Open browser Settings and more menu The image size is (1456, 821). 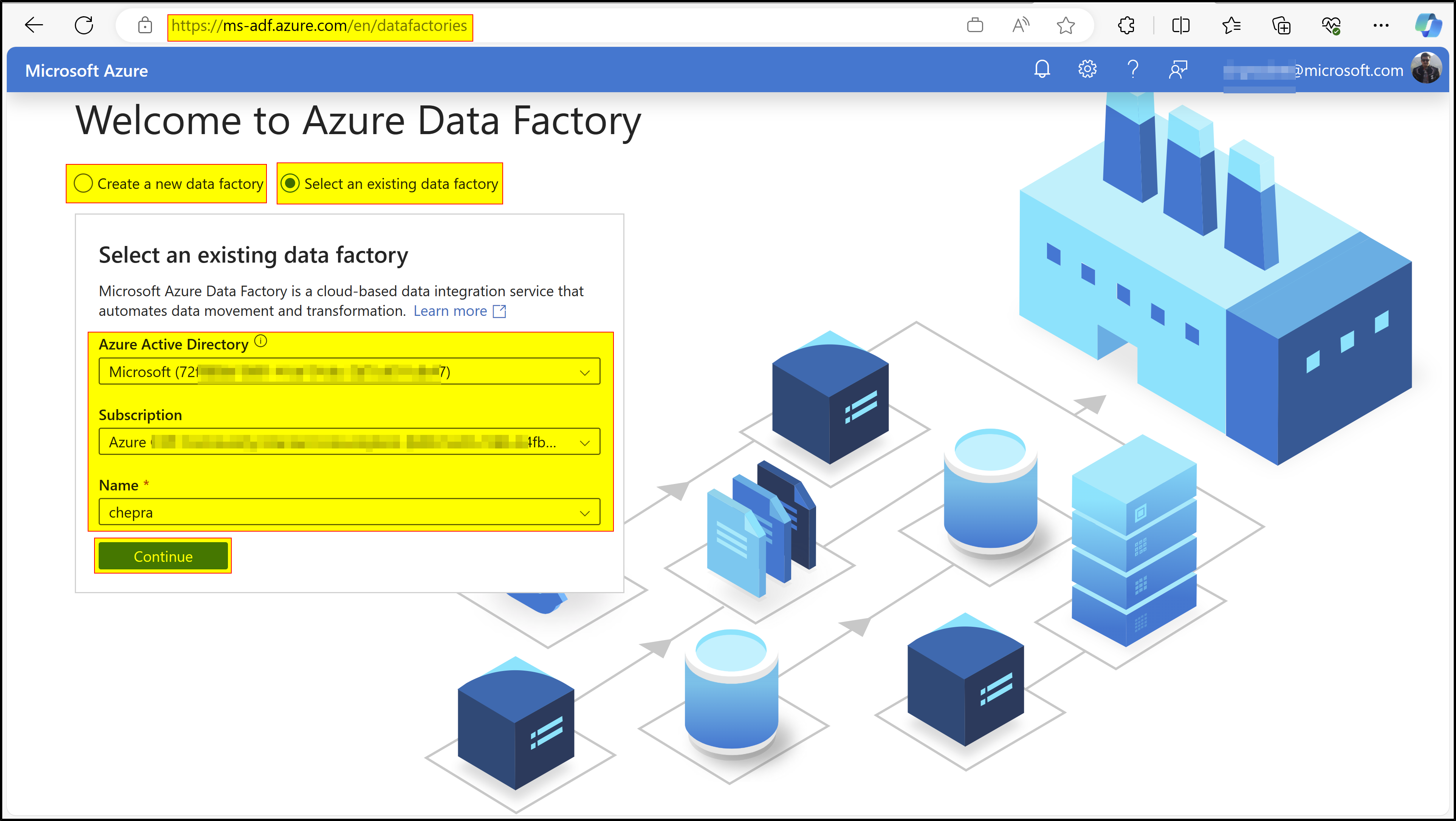(x=1380, y=25)
